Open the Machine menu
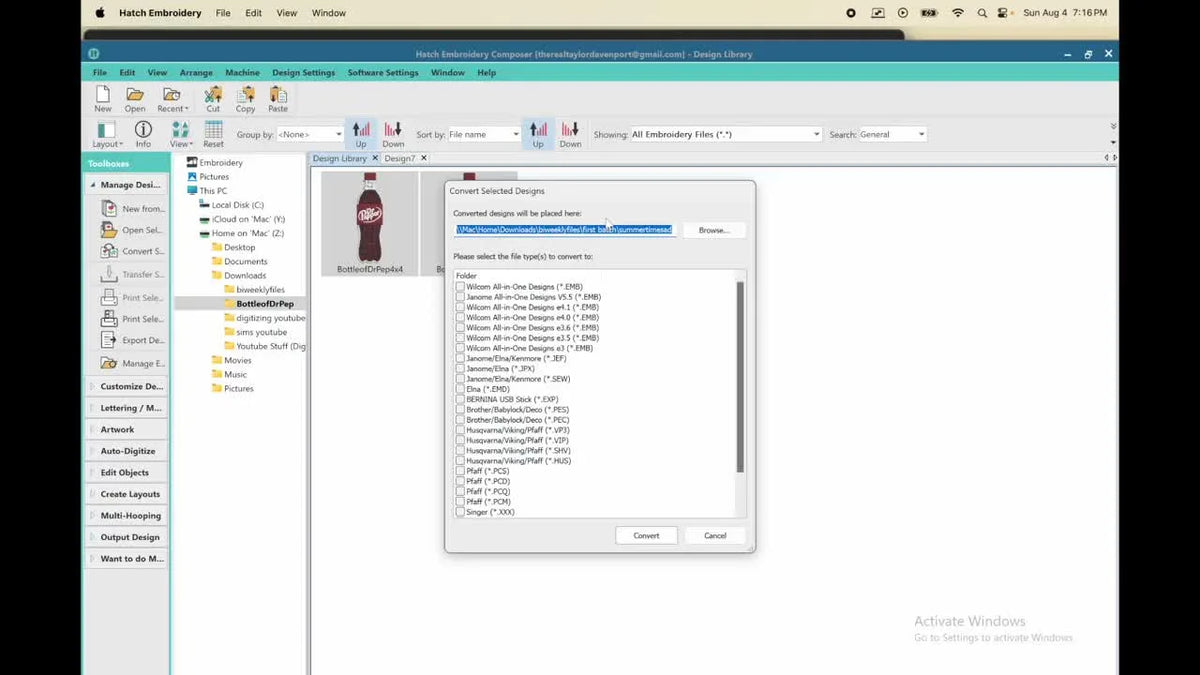The image size is (1200, 675). pos(242,73)
